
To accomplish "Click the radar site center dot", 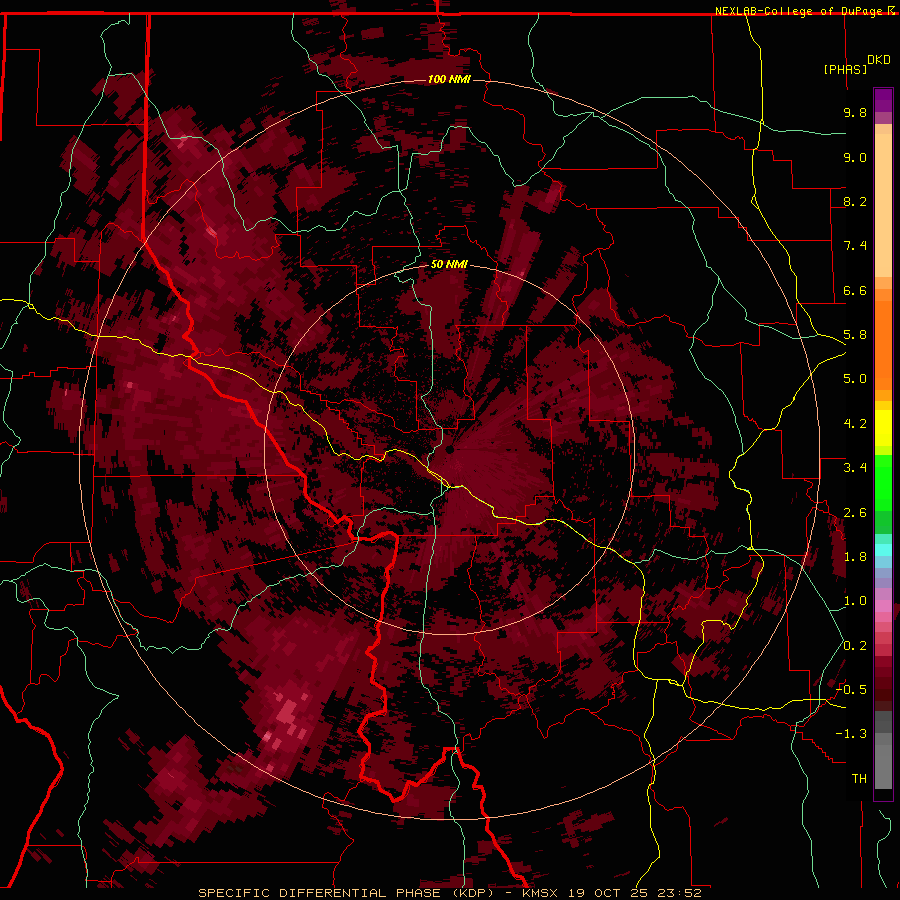I will [450, 450].
